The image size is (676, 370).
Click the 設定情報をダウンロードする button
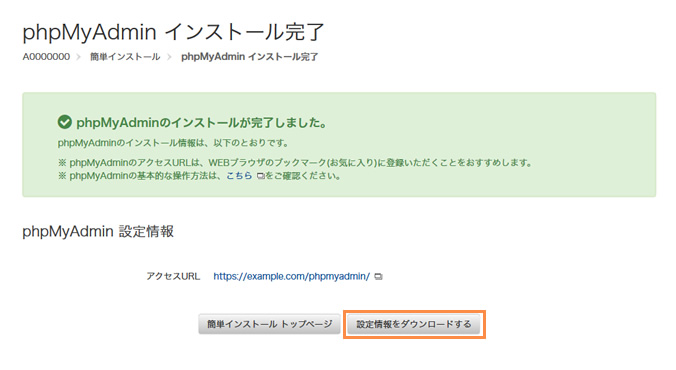tap(413, 324)
